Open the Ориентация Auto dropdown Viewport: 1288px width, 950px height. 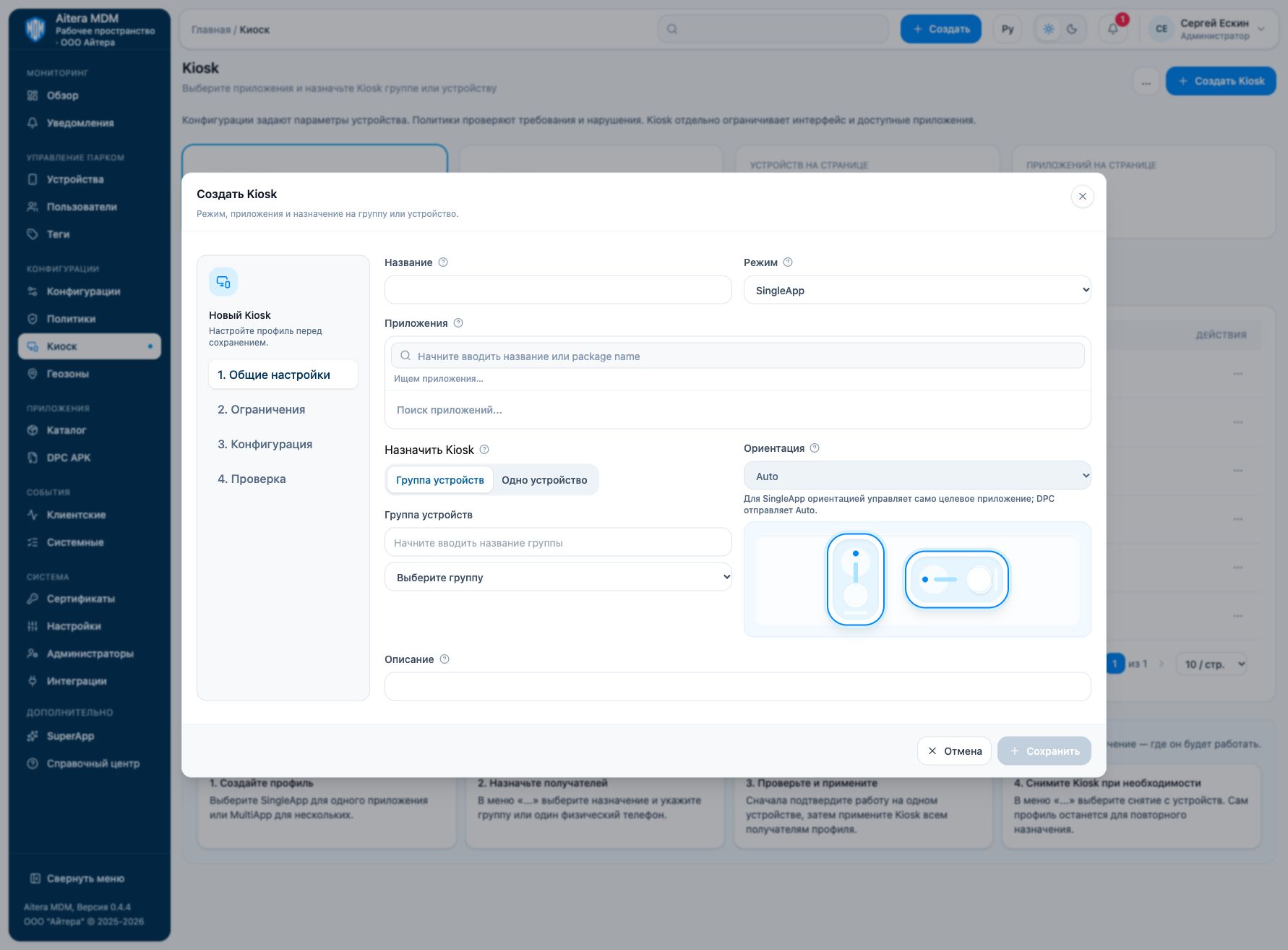click(x=917, y=476)
